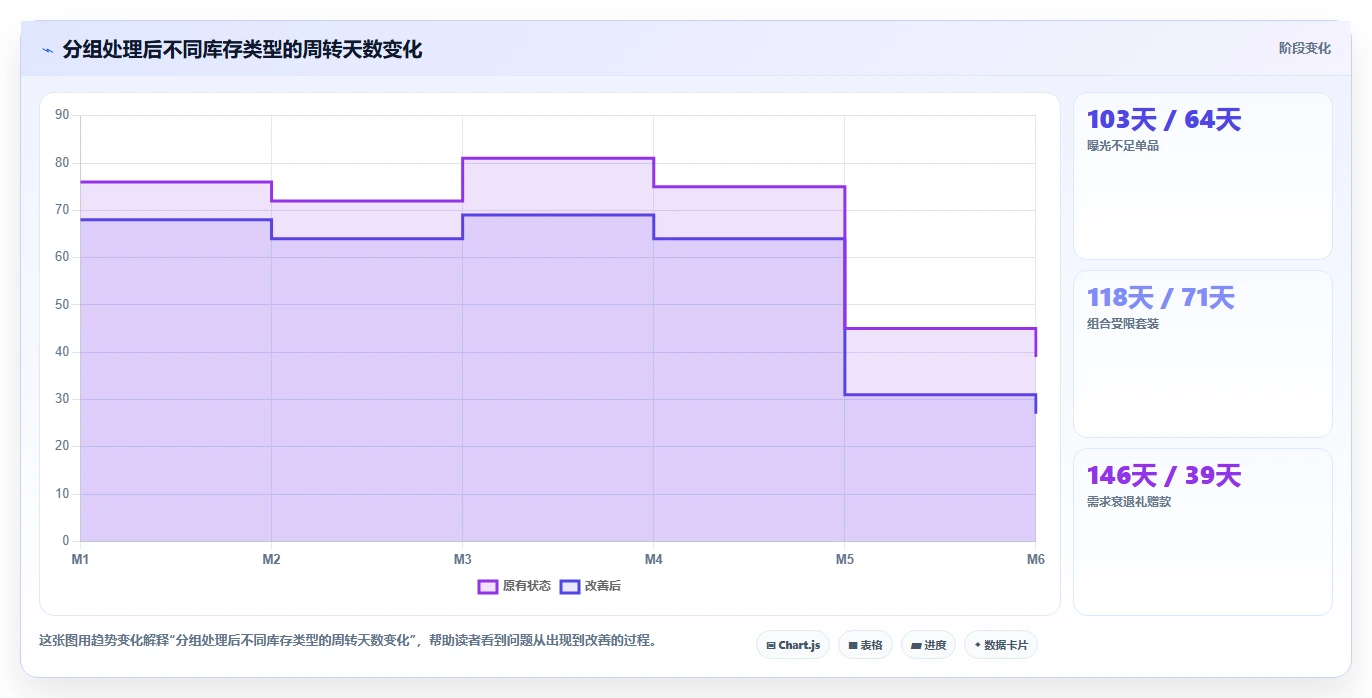Click the icon inside the 表格 chip
Viewport: 1372px width, 698px height.
(x=853, y=646)
